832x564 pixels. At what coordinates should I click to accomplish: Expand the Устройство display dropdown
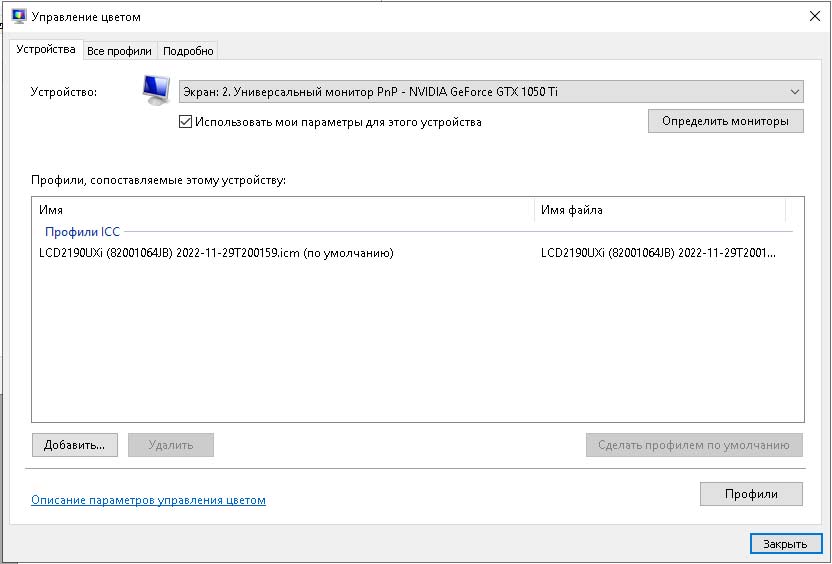coord(490,92)
